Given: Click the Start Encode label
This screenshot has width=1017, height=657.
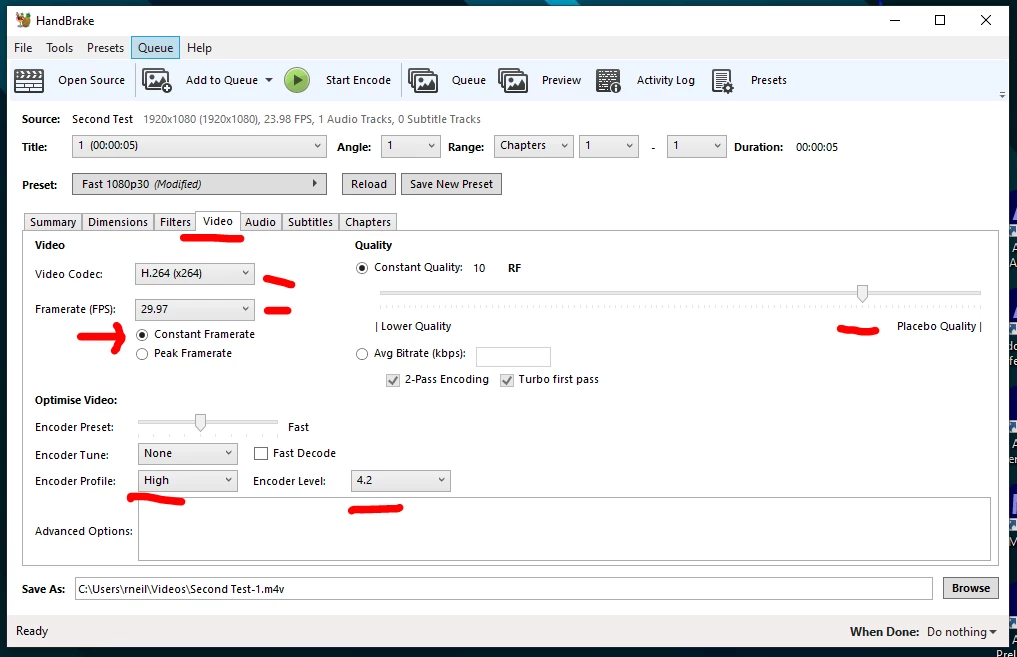Looking at the screenshot, I should [x=358, y=80].
